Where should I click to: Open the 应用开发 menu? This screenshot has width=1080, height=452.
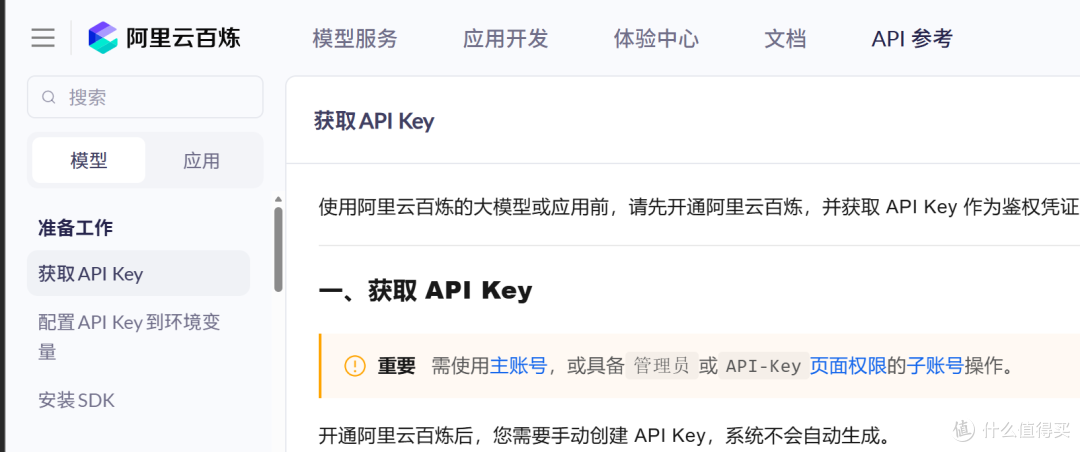point(506,39)
